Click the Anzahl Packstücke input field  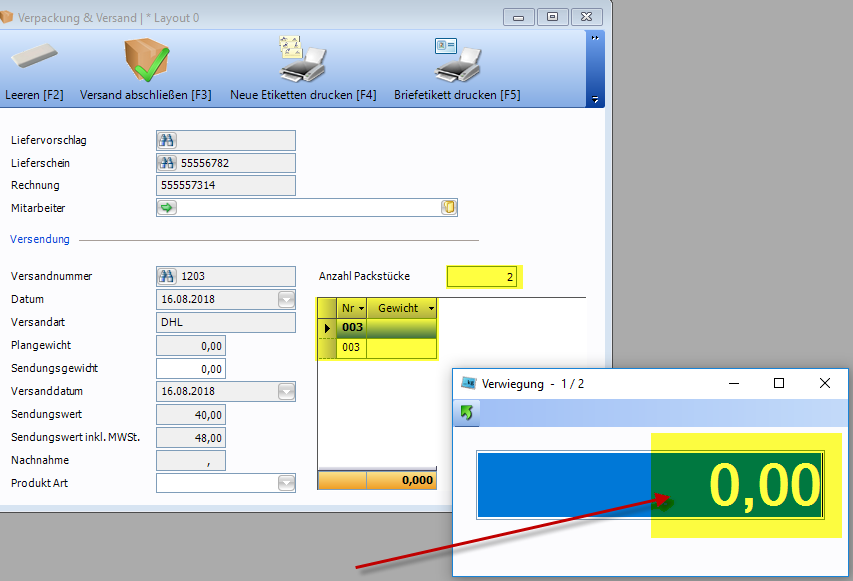(483, 277)
